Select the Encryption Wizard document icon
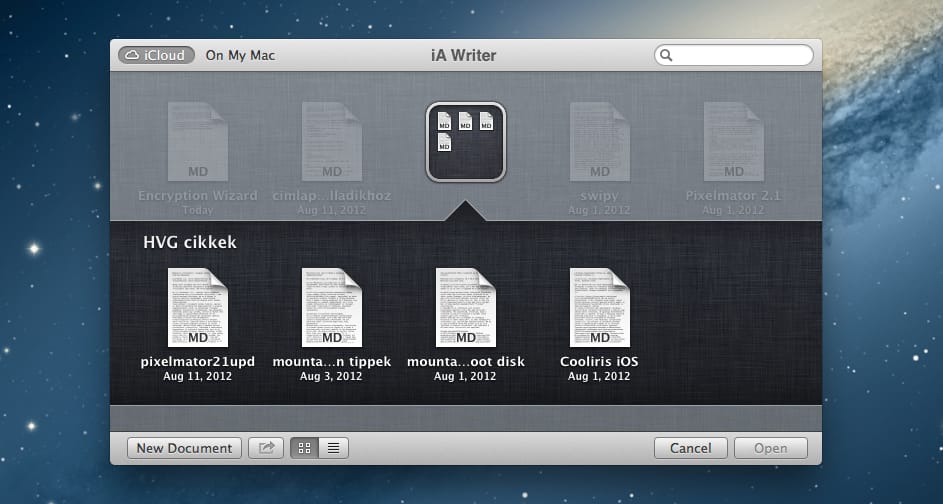The image size is (943, 504). point(197,142)
